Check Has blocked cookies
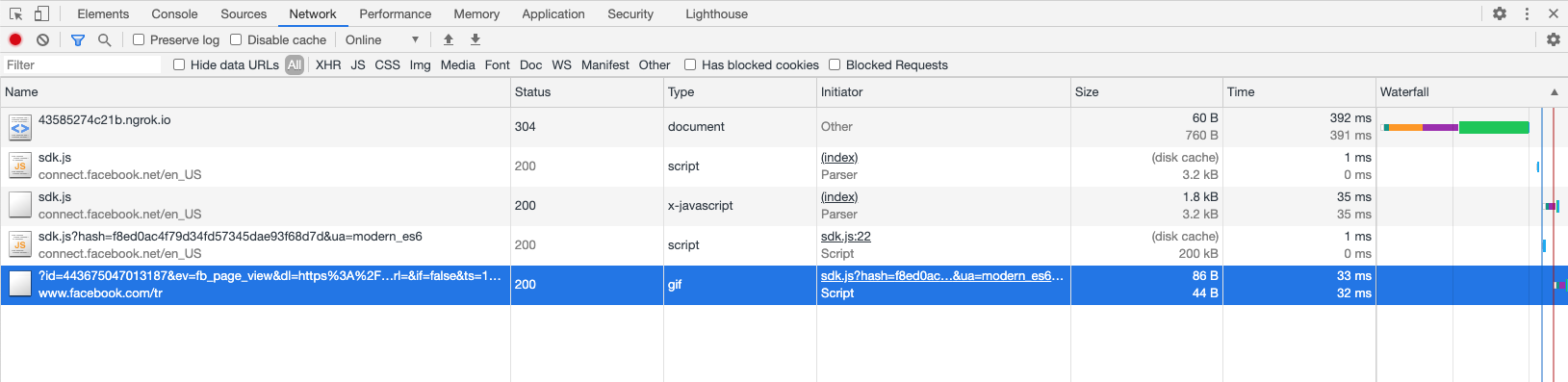This screenshot has width=1568, height=382. (690, 64)
